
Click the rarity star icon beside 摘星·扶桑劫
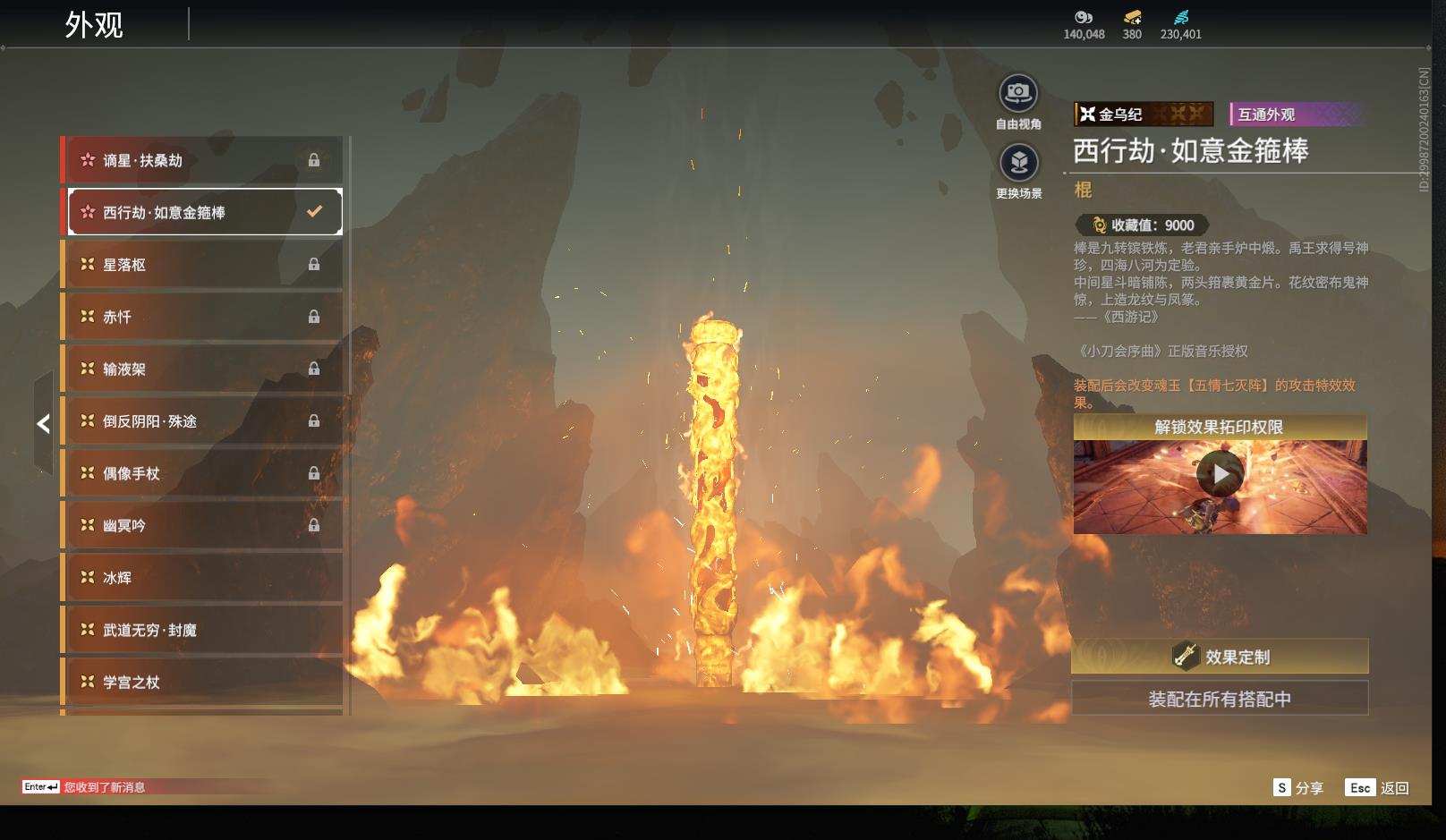point(88,160)
